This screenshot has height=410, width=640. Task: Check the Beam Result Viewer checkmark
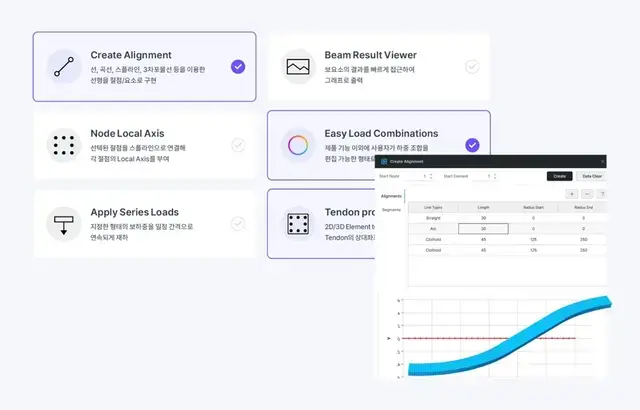click(472, 67)
